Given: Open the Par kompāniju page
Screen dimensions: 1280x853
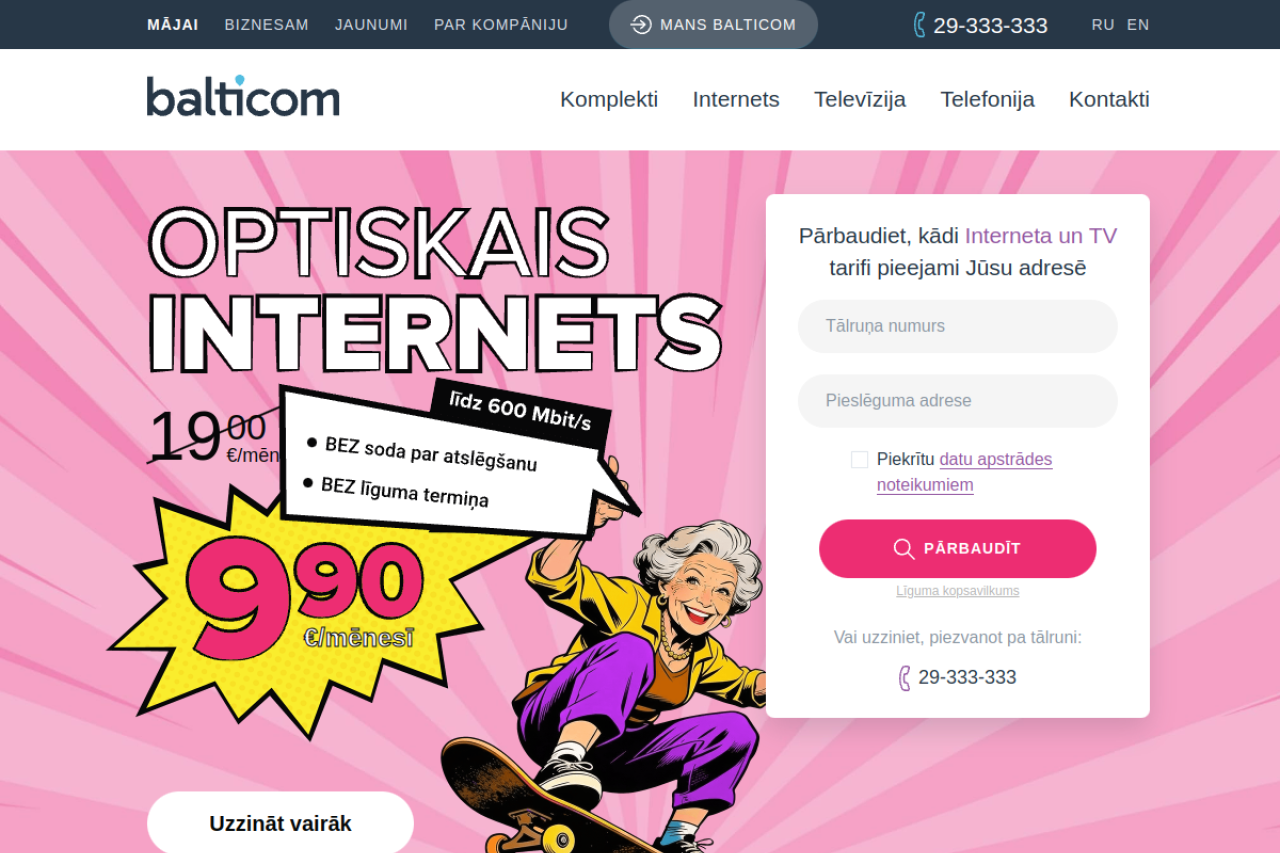Looking at the screenshot, I should 501,25.
